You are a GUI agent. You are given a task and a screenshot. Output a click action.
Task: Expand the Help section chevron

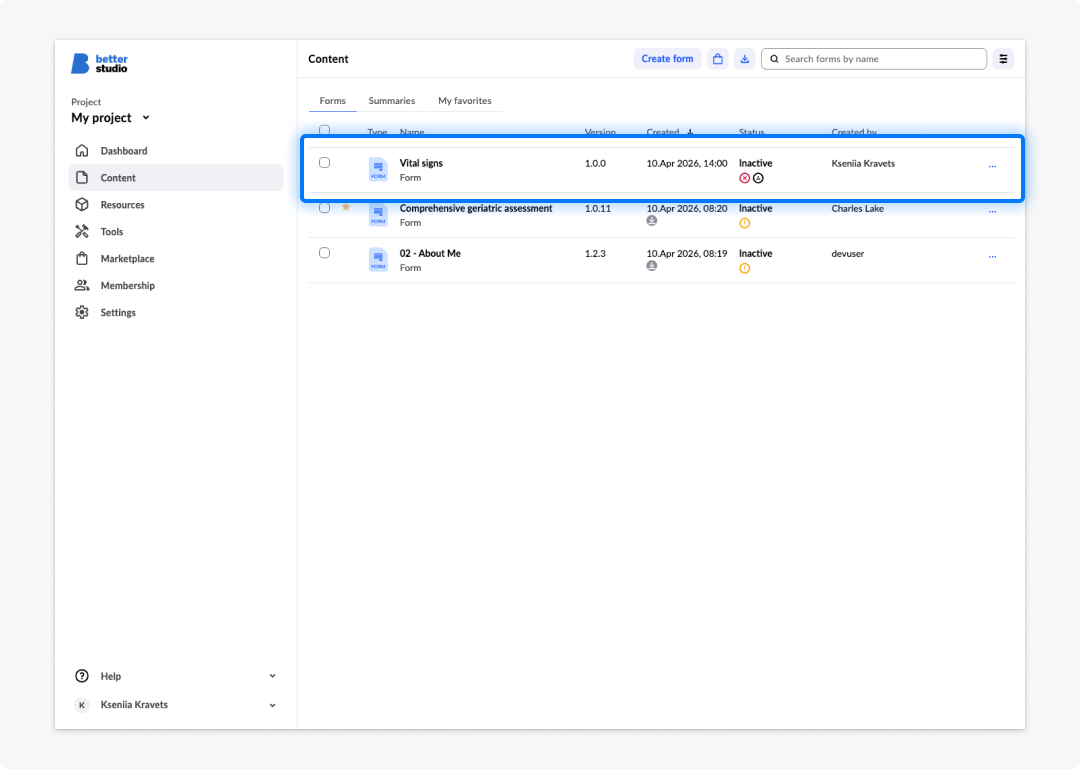[273, 676]
